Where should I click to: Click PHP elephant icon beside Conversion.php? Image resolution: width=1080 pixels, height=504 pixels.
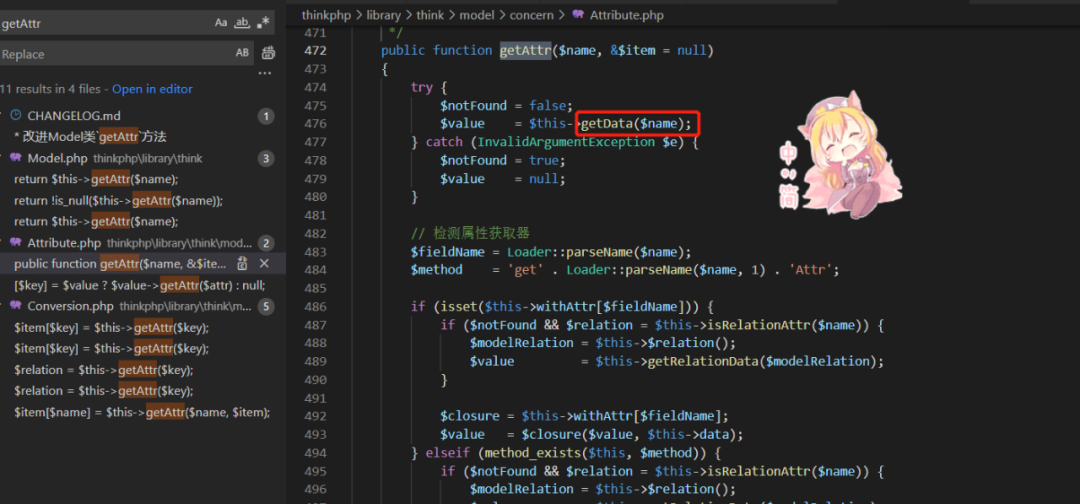pyautogui.click(x=16, y=305)
